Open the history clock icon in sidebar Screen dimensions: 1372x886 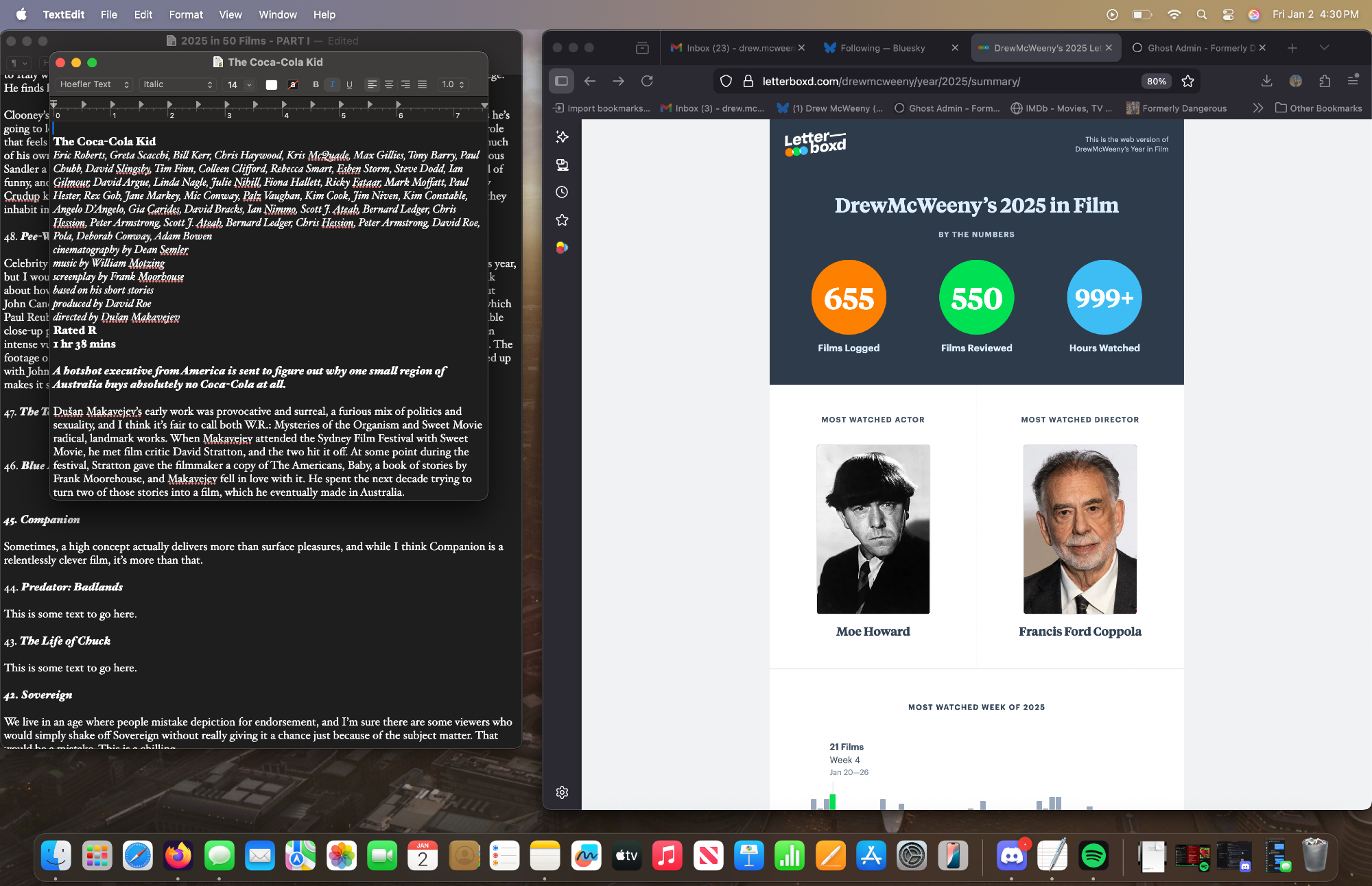(562, 192)
